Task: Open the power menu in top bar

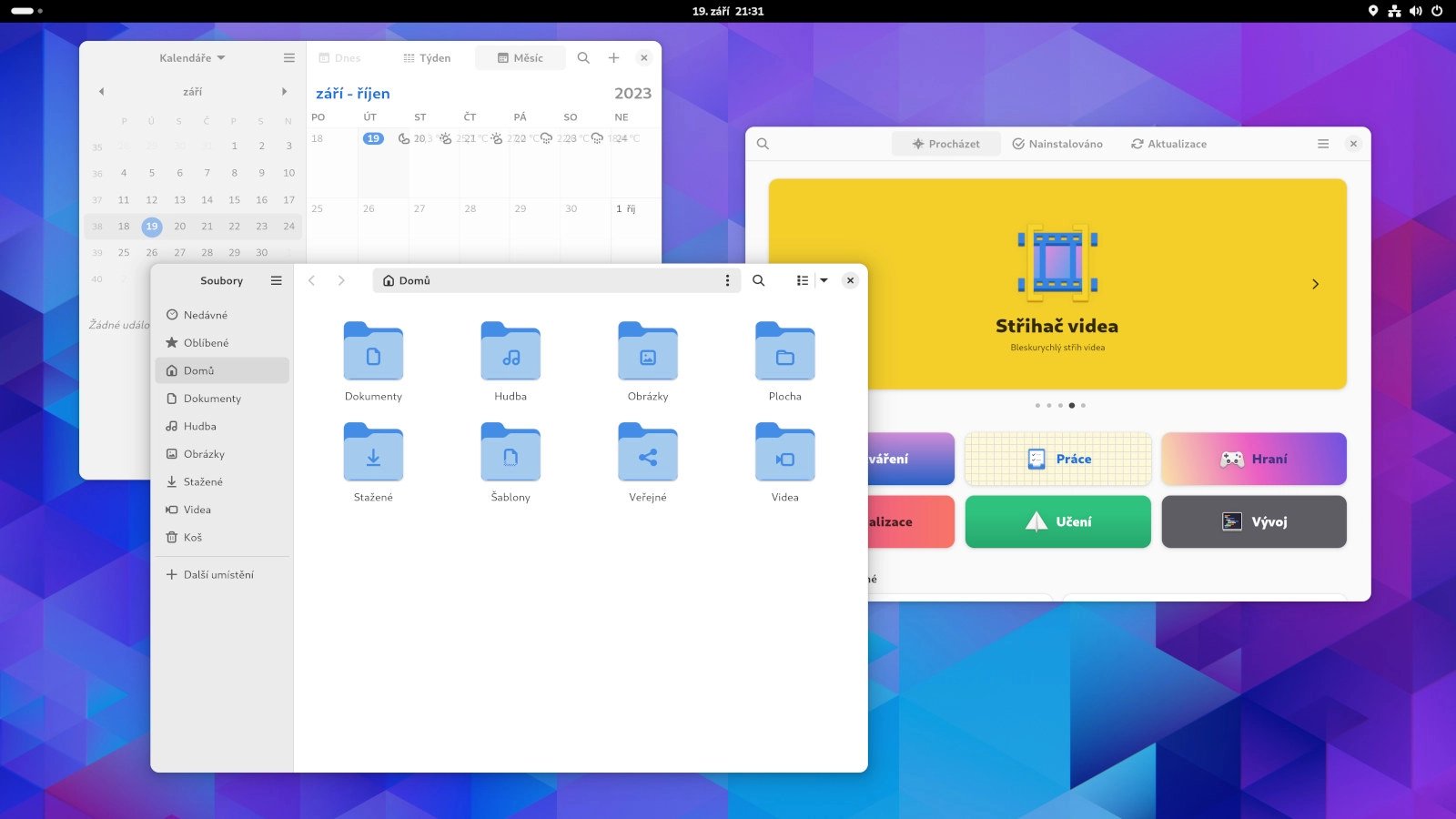Action: pyautogui.click(x=1437, y=11)
